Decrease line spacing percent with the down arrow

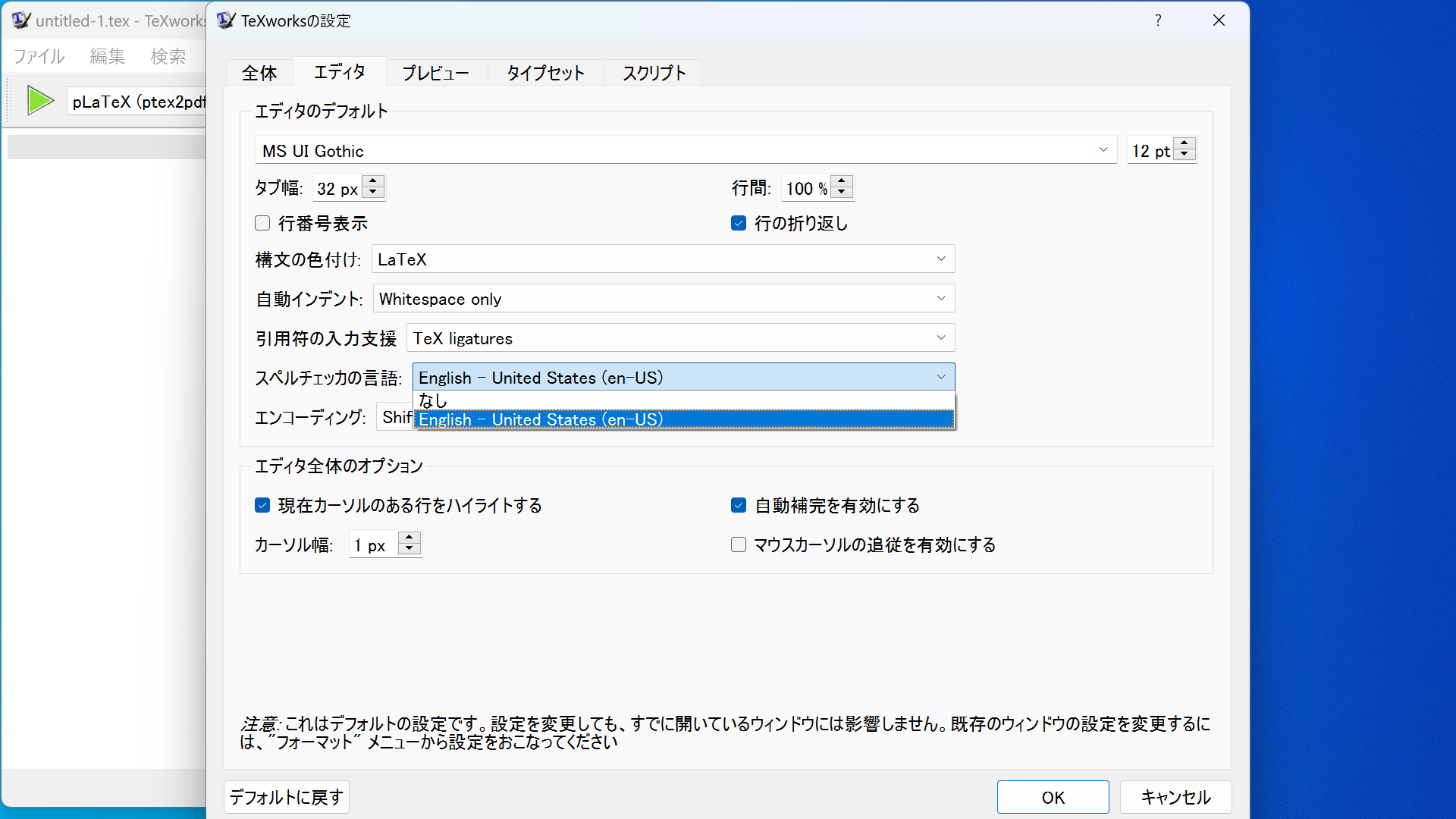coord(842,193)
